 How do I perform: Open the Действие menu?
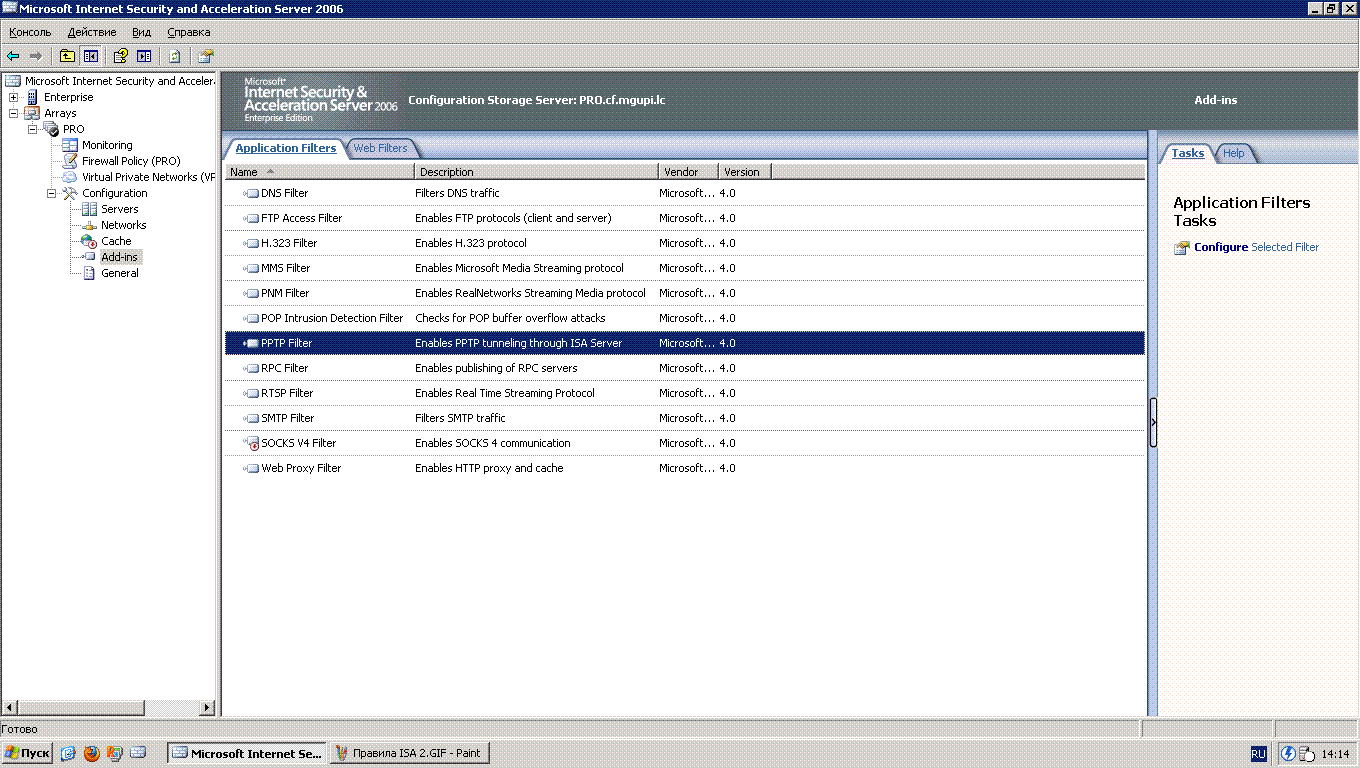click(x=92, y=32)
